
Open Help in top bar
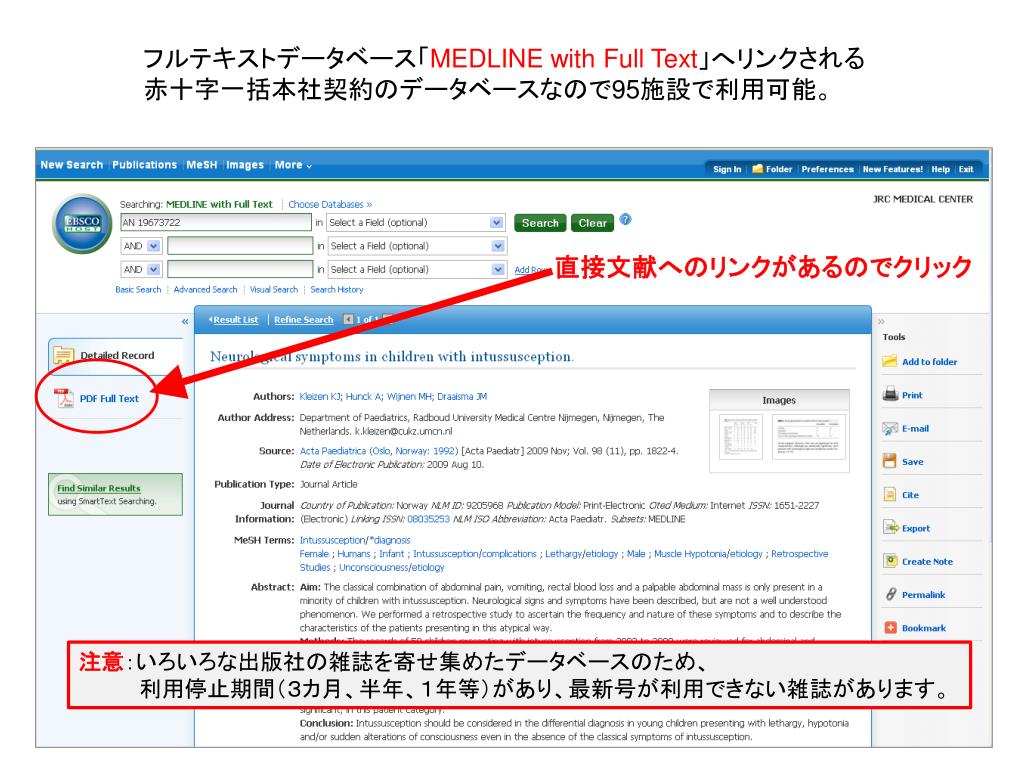coord(940,169)
